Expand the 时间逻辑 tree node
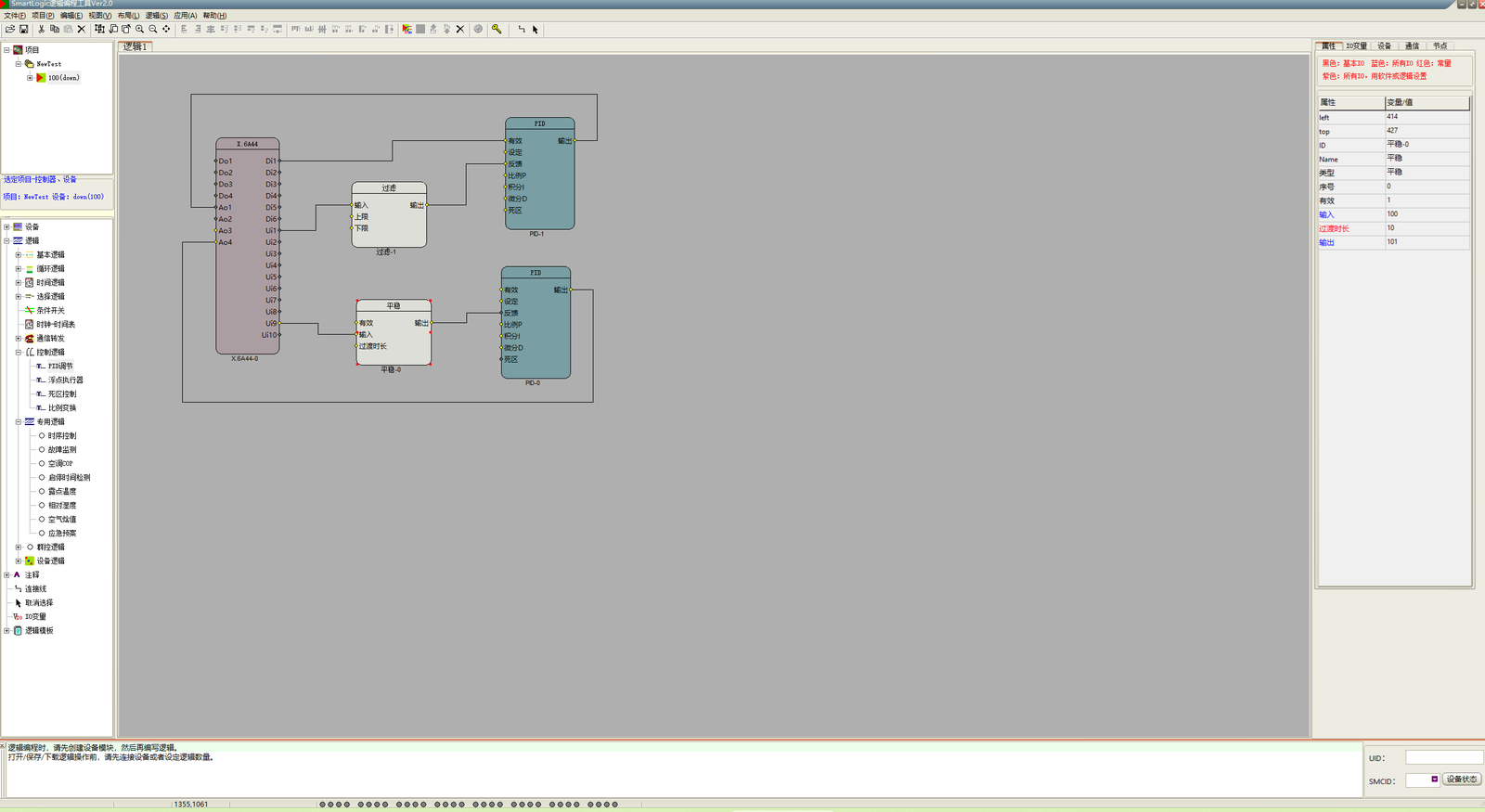This screenshot has height=812, width=1485. pos(18,282)
